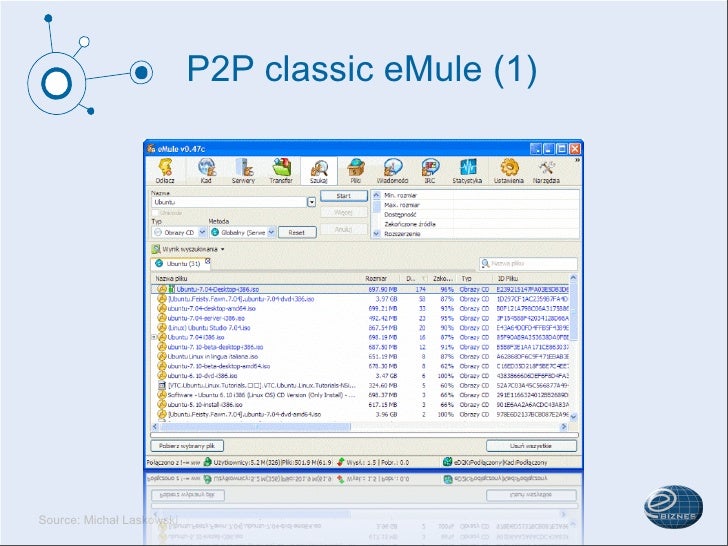
Task: Switch to the Ubuntu (31) results tab
Action: coord(179,263)
